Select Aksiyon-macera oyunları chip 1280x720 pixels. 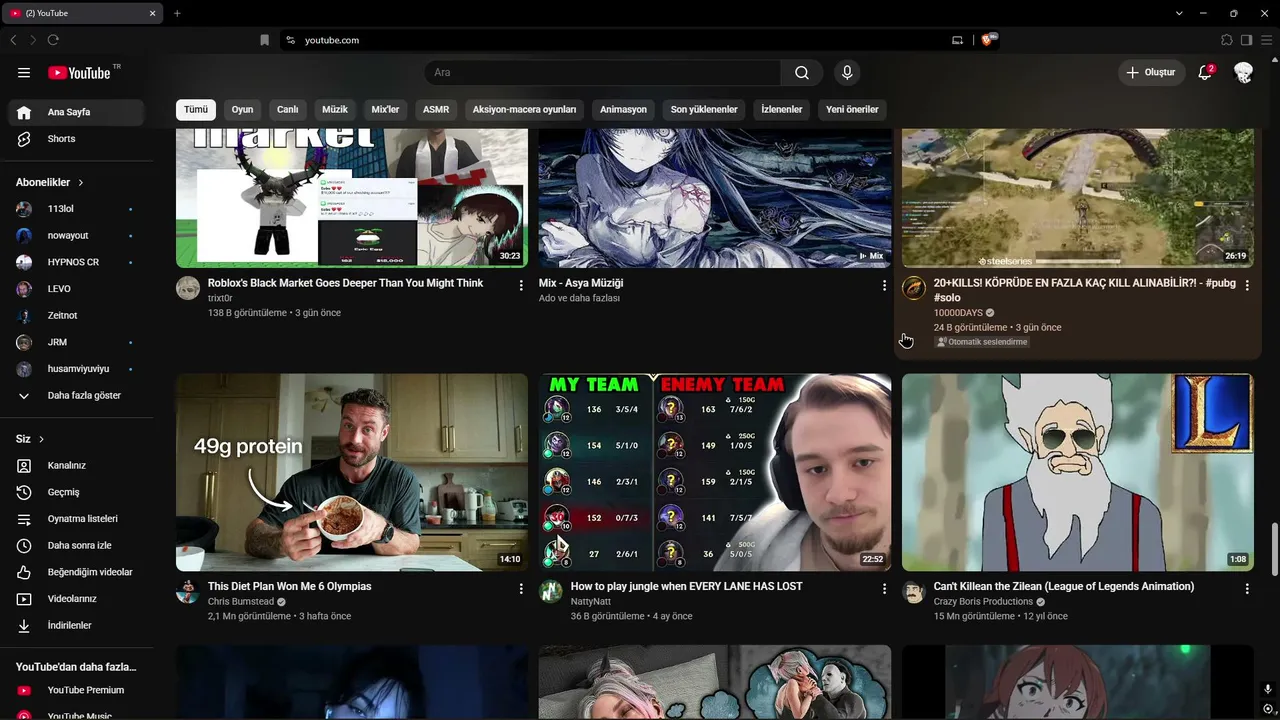point(525,109)
